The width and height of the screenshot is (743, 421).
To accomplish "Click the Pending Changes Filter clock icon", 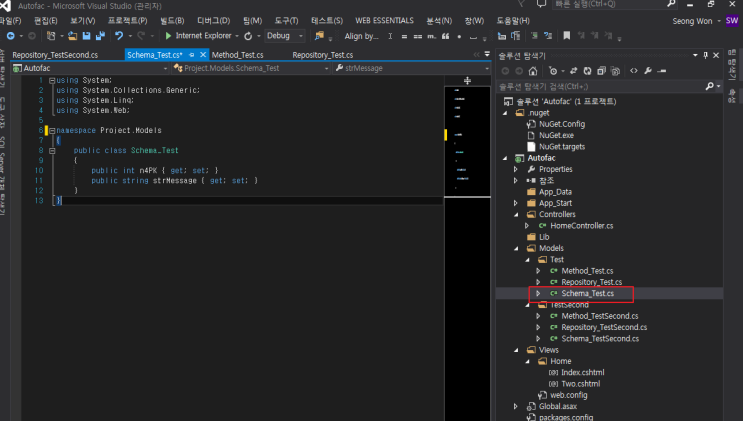I will point(553,71).
